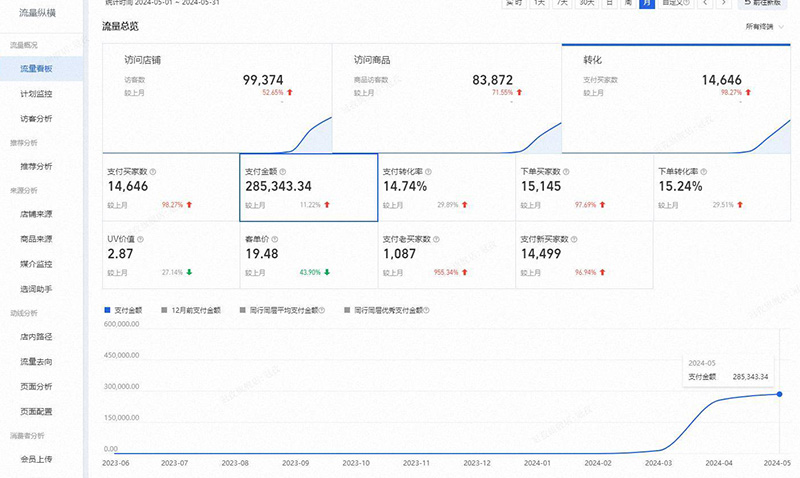The height and width of the screenshot is (478, 800).
Task: Click help icon next to UV价值
Action: point(140,239)
